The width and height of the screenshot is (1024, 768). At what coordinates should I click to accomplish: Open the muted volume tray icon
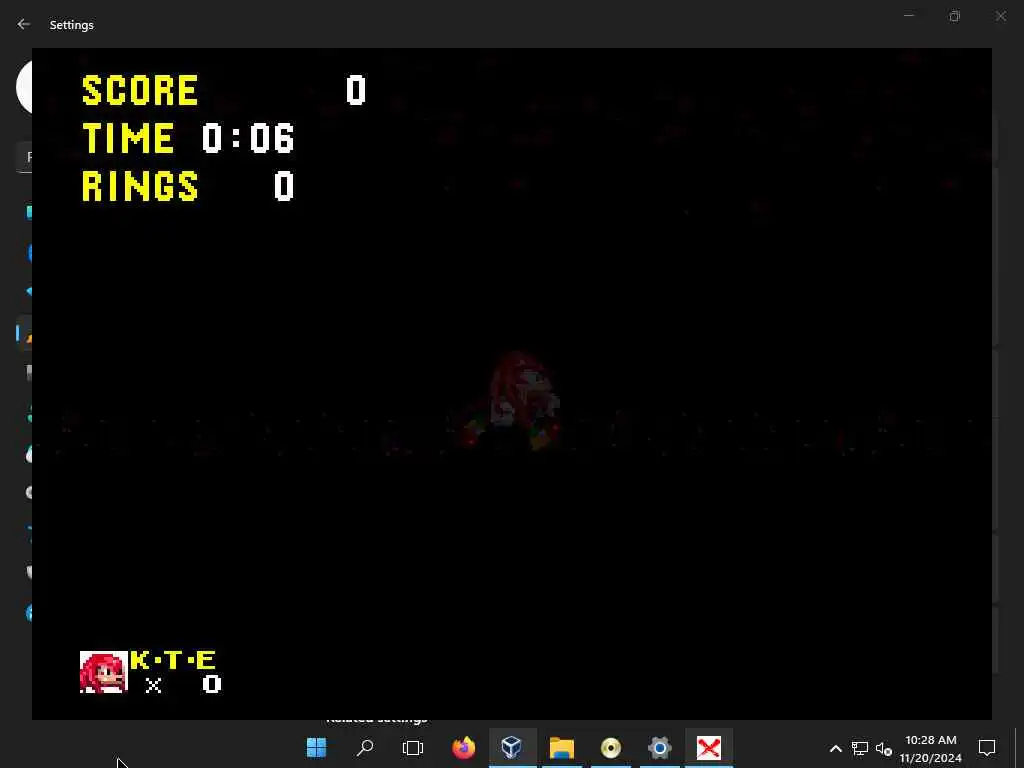tap(884, 748)
